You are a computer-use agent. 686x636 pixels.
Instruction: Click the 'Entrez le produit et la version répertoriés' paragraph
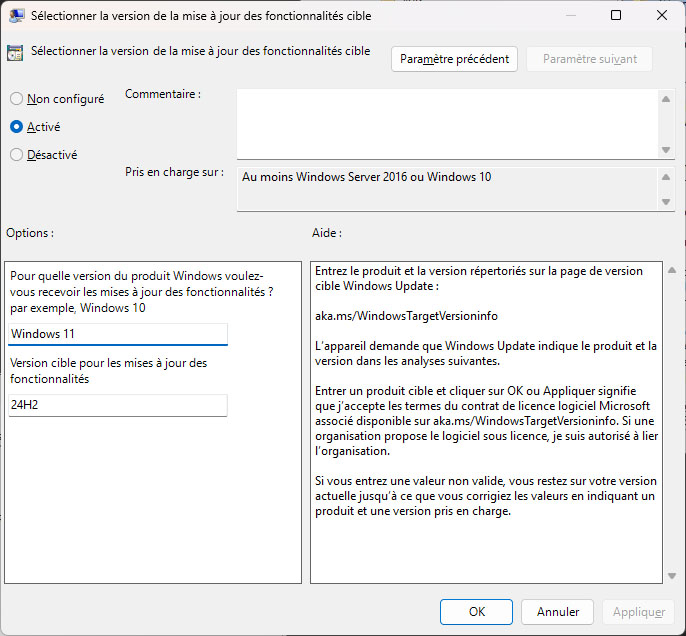[x=479, y=278]
